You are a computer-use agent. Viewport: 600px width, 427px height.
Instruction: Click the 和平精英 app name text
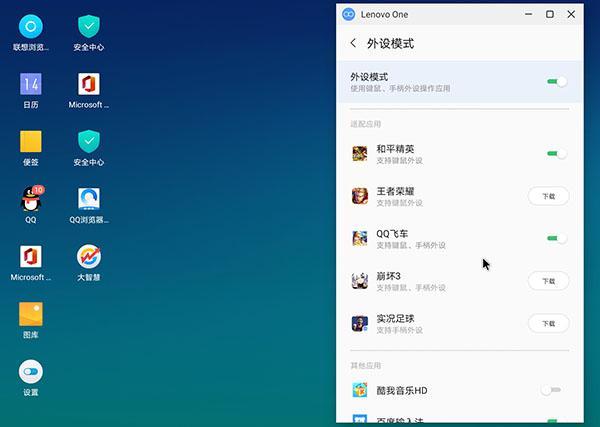(395, 148)
